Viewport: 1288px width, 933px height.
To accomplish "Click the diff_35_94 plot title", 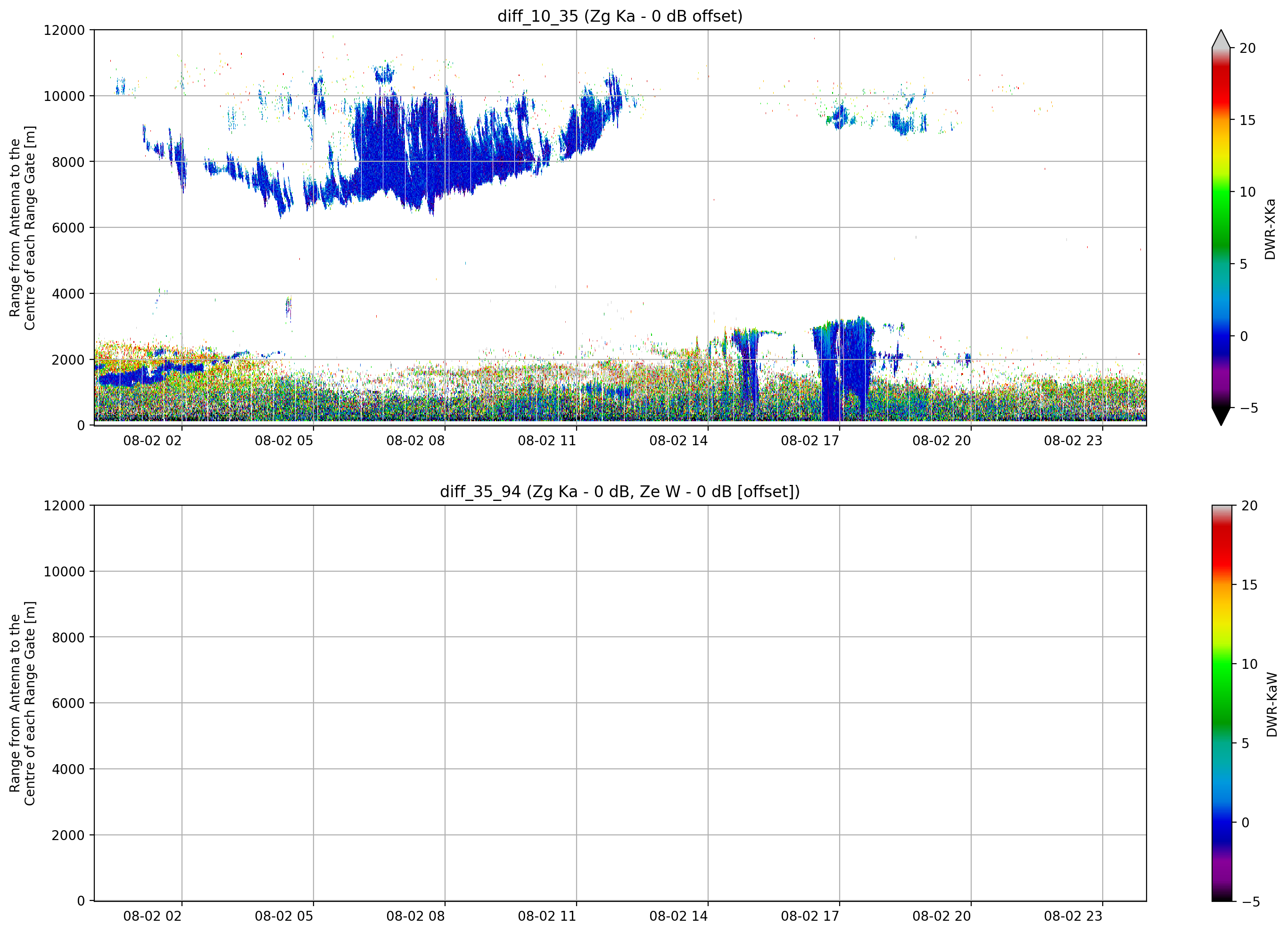I will click(619, 491).
